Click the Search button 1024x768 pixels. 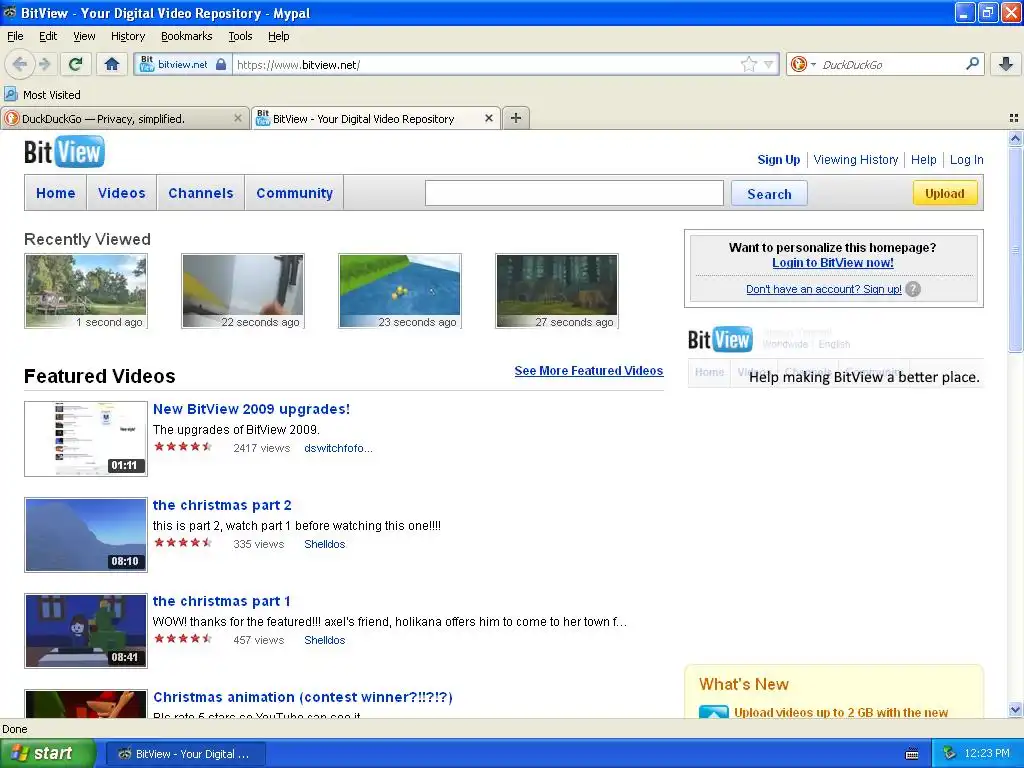(769, 193)
